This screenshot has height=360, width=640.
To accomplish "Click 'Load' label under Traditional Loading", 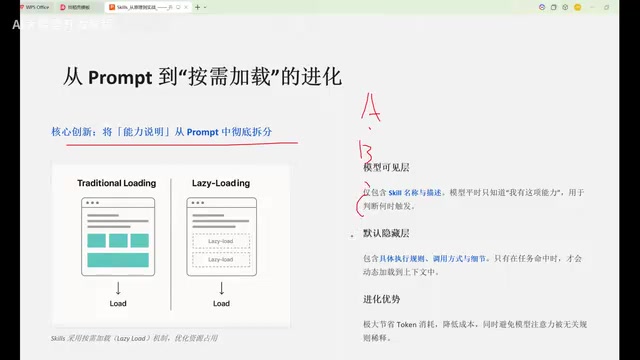I will (118, 304).
